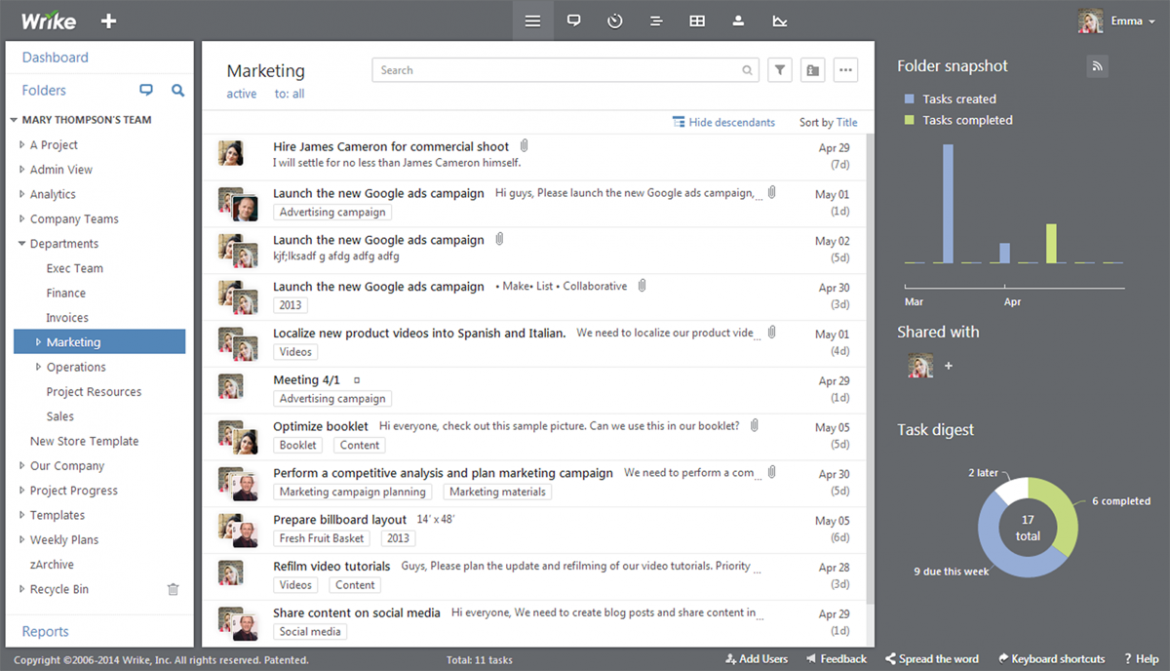The width and height of the screenshot is (1170, 671).
Task: Click the Add Users button
Action: pos(757,658)
